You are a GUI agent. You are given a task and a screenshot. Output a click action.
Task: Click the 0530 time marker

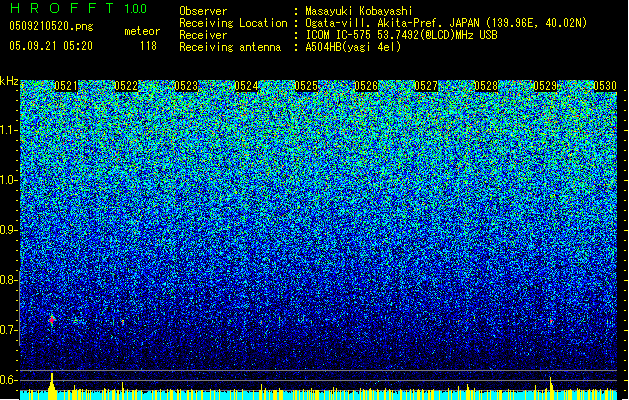pyautogui.click(x=605, y=86)
